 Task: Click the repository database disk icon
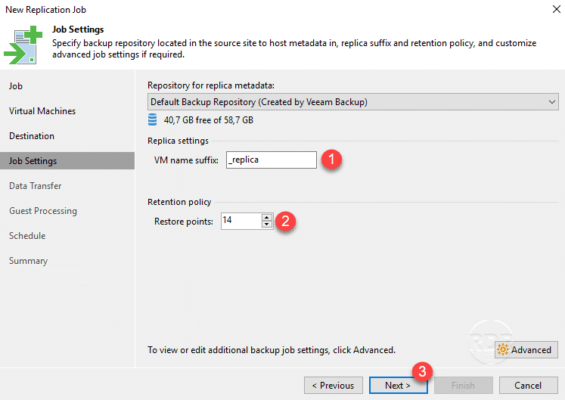(x=152, y=120)
